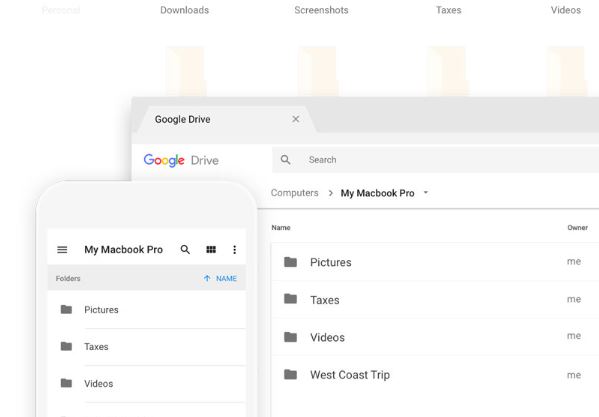Screen dimensions: 599x417
Task: Click My Macbook Pro breadcrumb label
Action: tap(377, 193)
